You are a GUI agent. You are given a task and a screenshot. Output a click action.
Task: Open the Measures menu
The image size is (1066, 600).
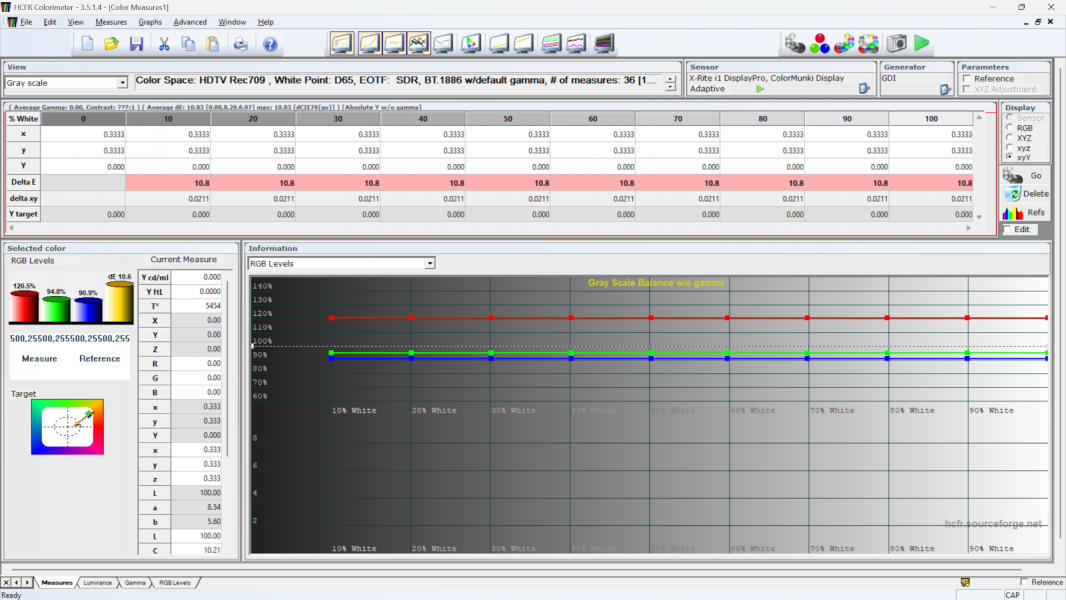tap(111, 22)
